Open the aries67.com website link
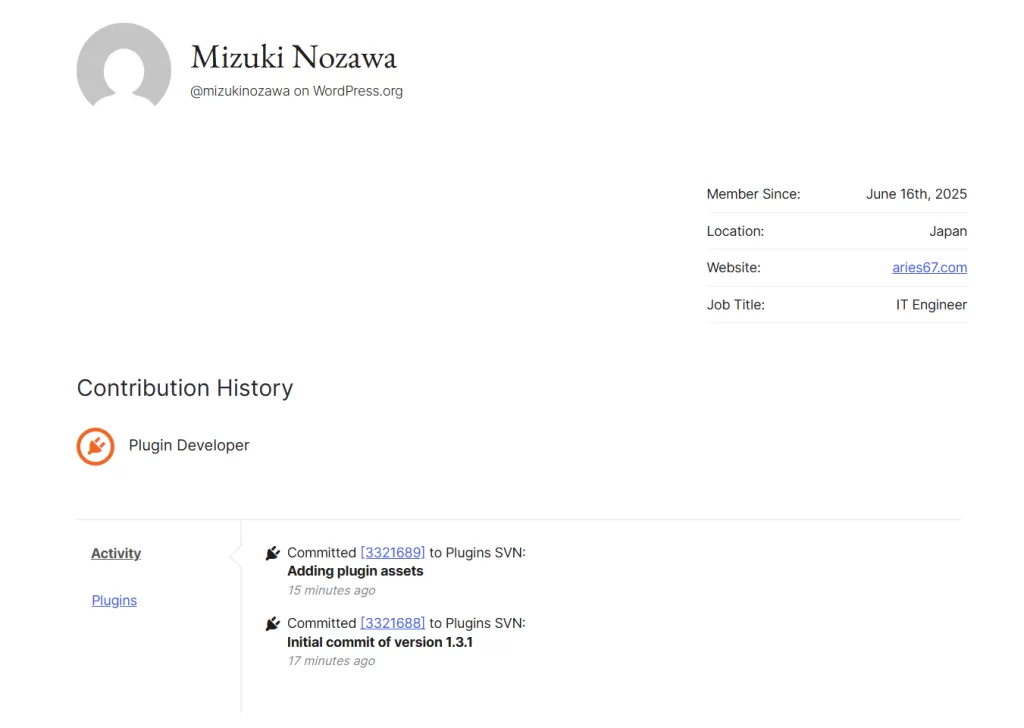Viewport: 1024px width, 728px height. pyautogui.click(x=929, y=267)
